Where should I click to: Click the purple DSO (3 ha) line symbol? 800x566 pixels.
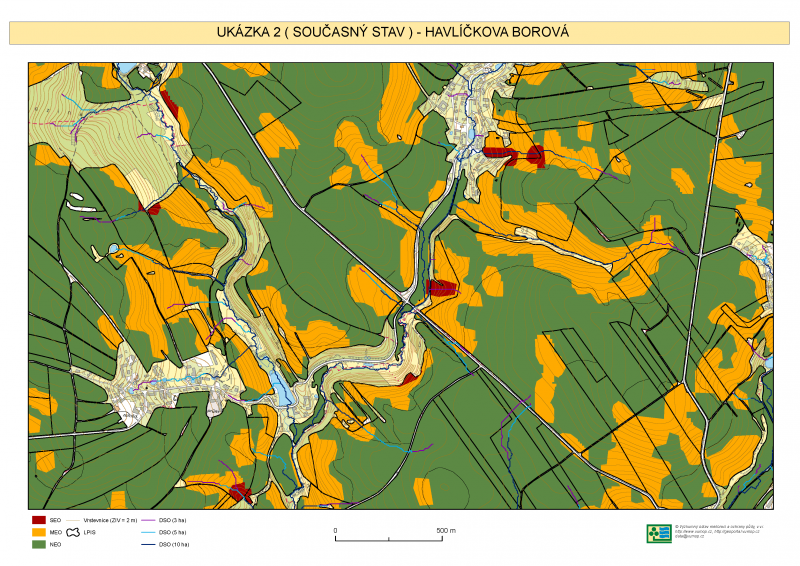[x=146, y=520]
